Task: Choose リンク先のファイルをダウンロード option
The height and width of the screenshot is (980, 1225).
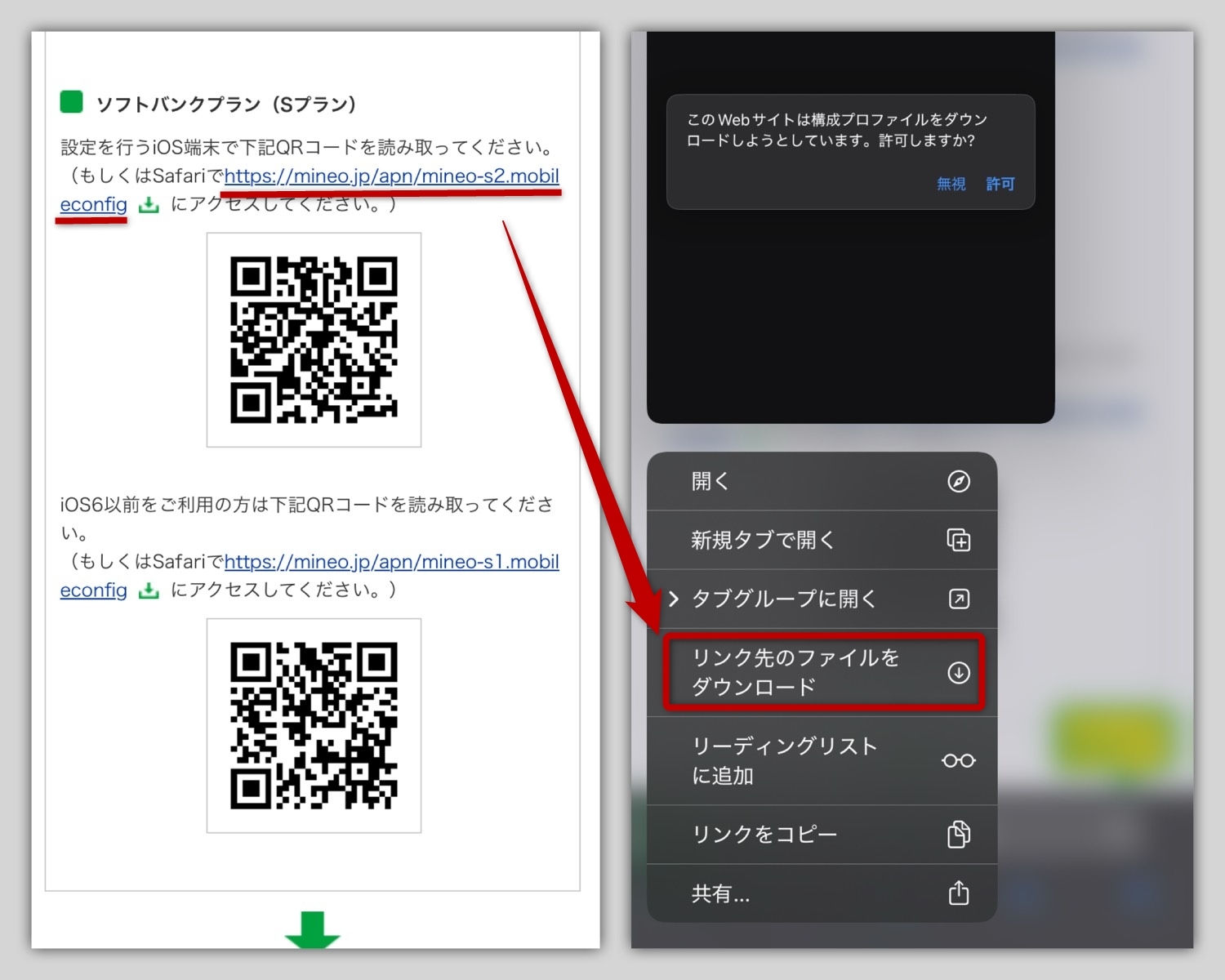Action: click(795, 672)
